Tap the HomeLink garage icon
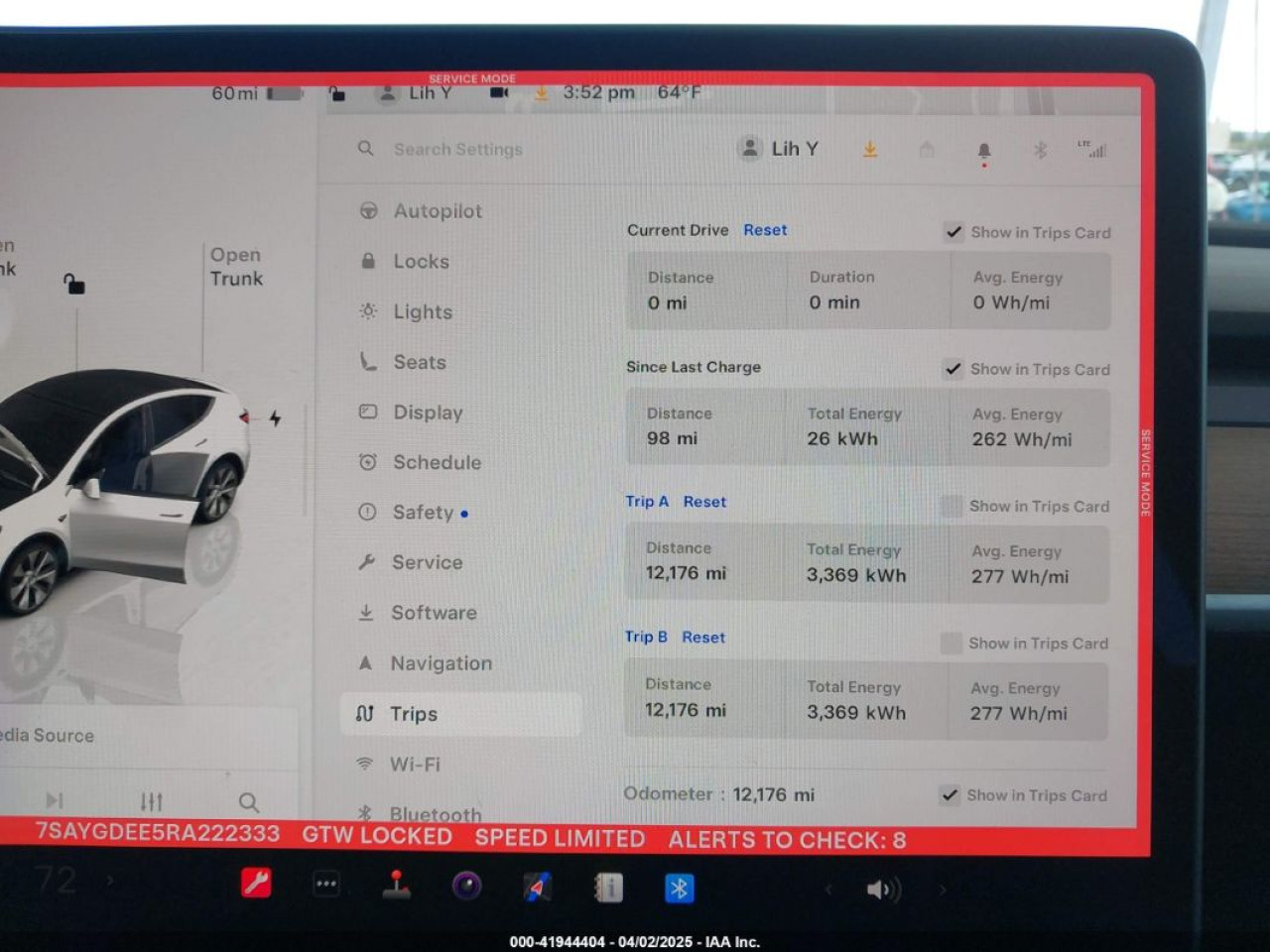 (927, 150)
